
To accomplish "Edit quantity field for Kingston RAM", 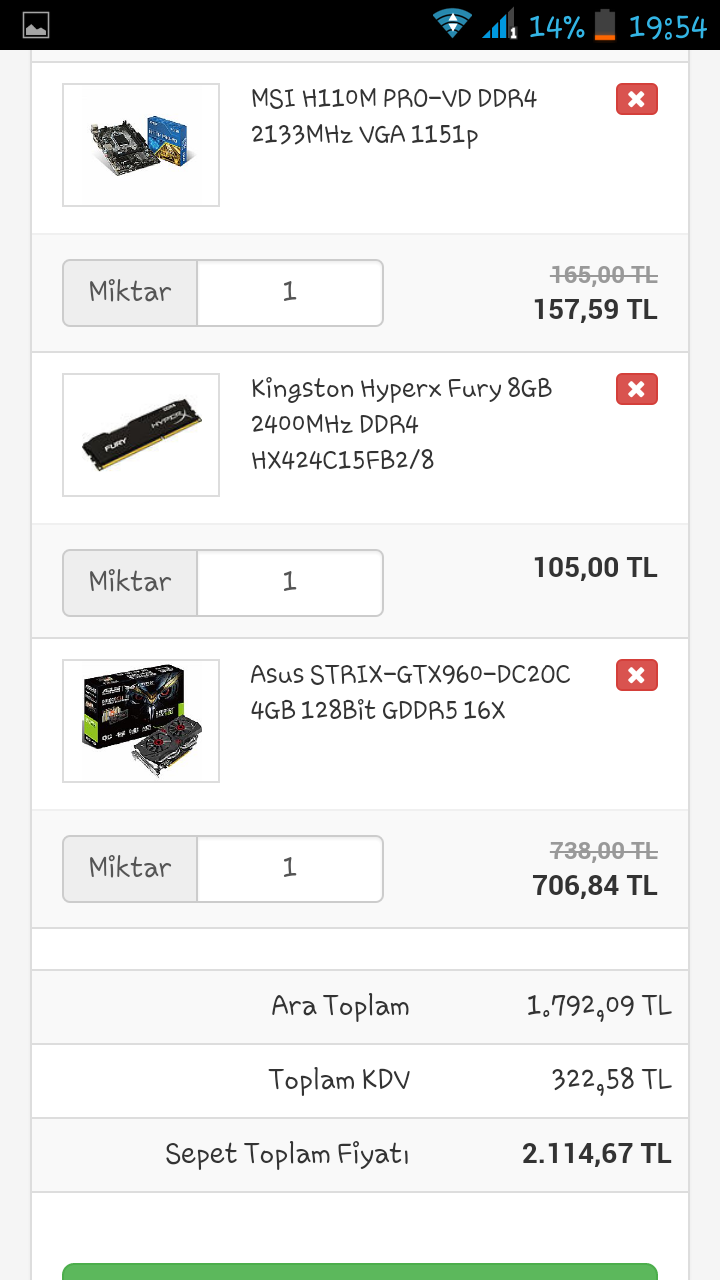I will 290,581.
